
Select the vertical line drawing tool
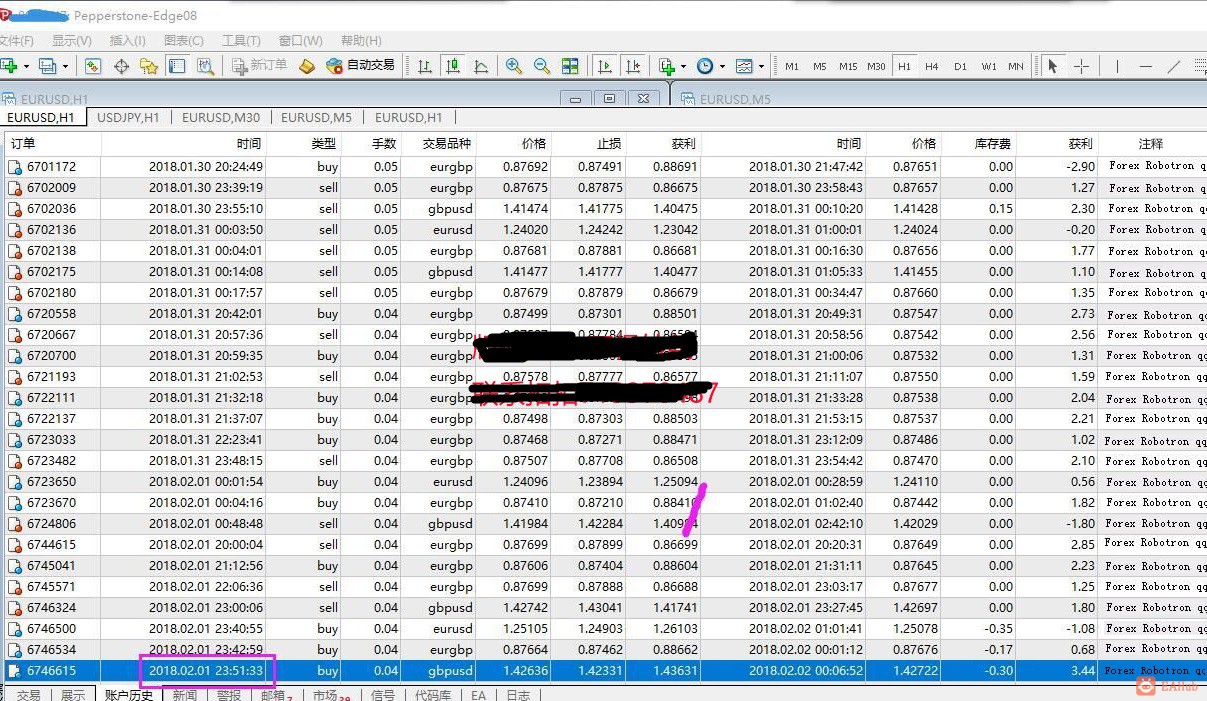tap(1117, 66)
